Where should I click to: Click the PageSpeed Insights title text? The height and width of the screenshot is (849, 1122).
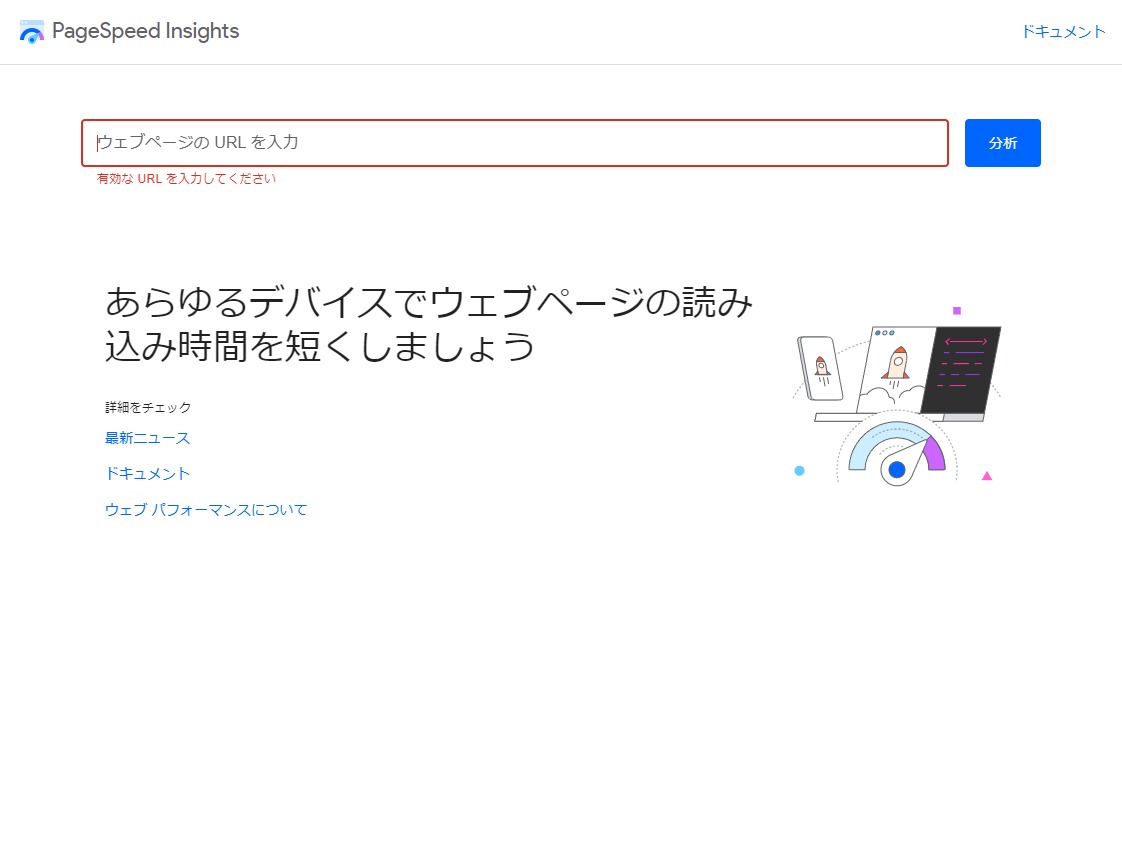coord(146,31)
